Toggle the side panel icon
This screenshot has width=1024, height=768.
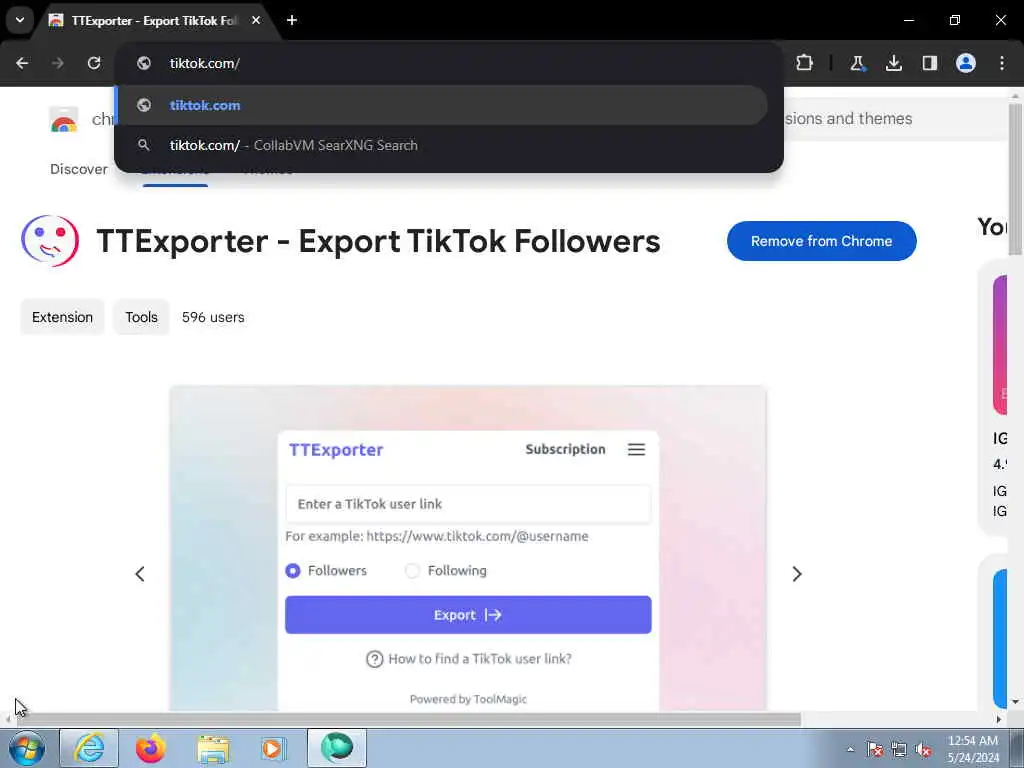click(x=929, y=63)
